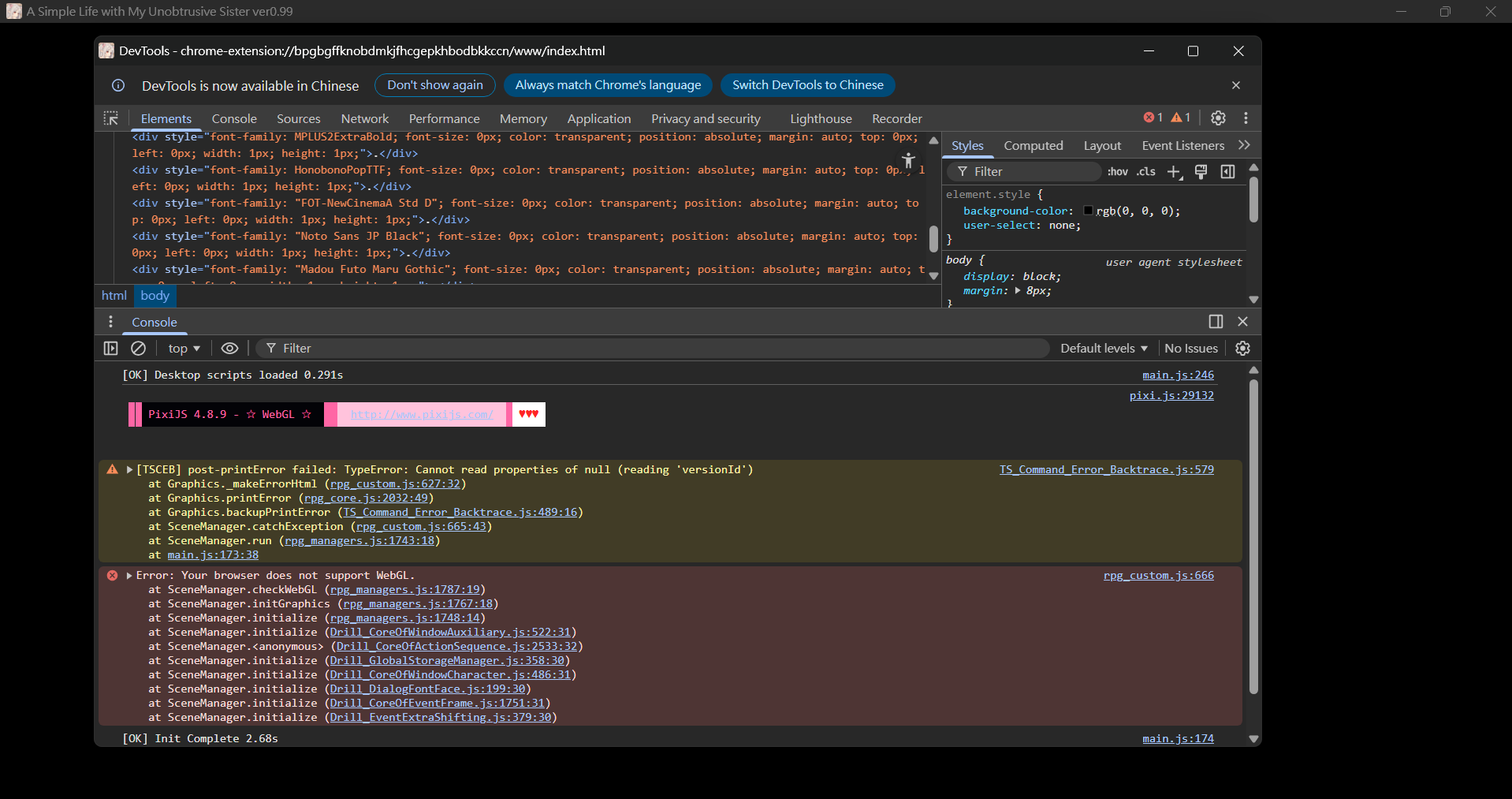Image resolution: width=1512 pixels, height=799 pixels.
Task: Switch to the Network tab
Action: (x=364, y=118)
